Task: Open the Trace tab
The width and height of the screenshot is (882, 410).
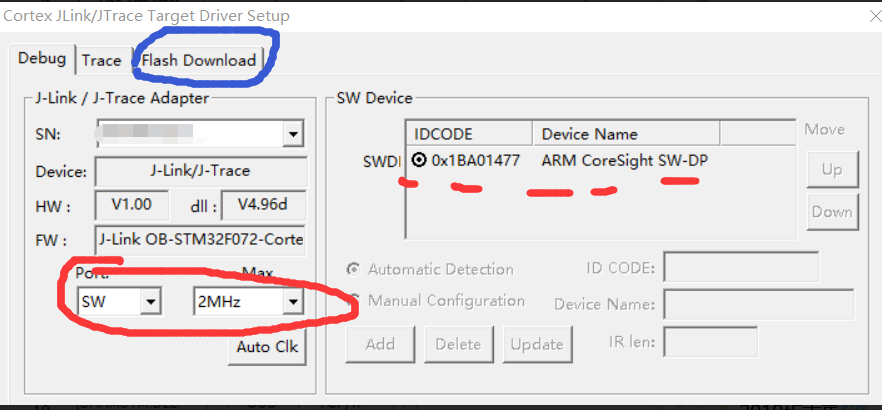Action: click(x=101, y=60)
